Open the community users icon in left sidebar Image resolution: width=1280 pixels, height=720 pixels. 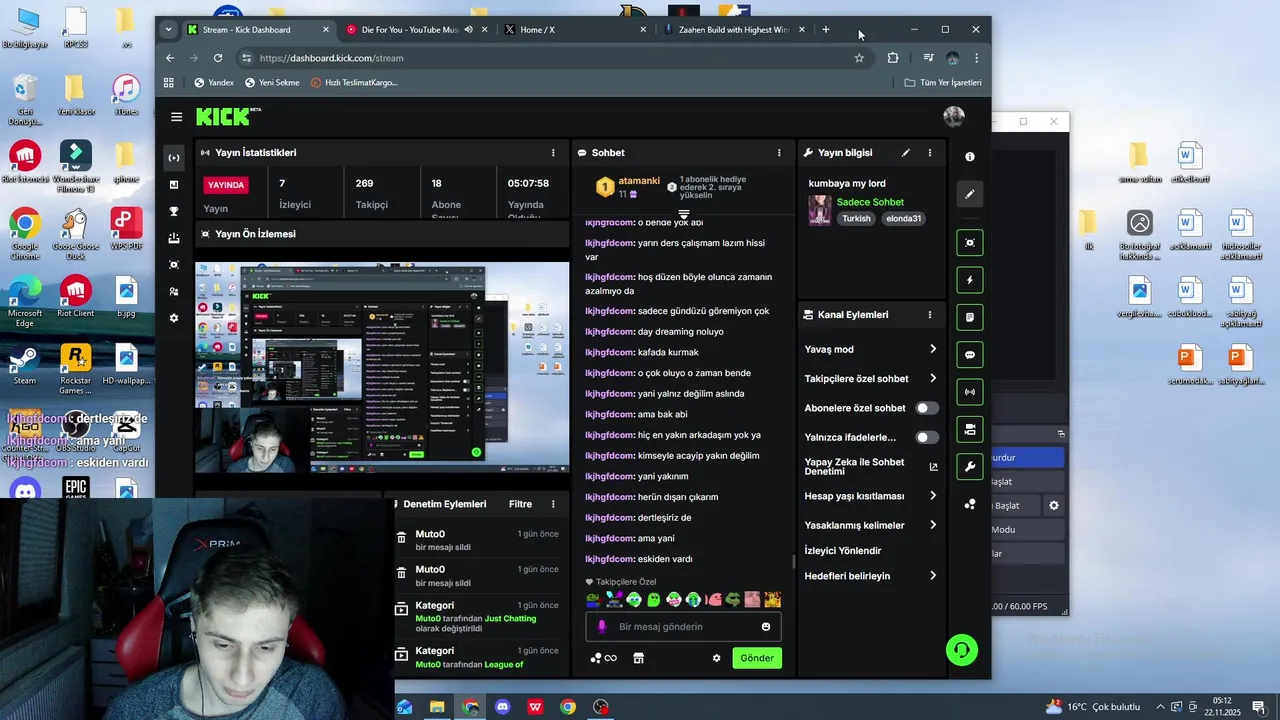tap(174, 292)
